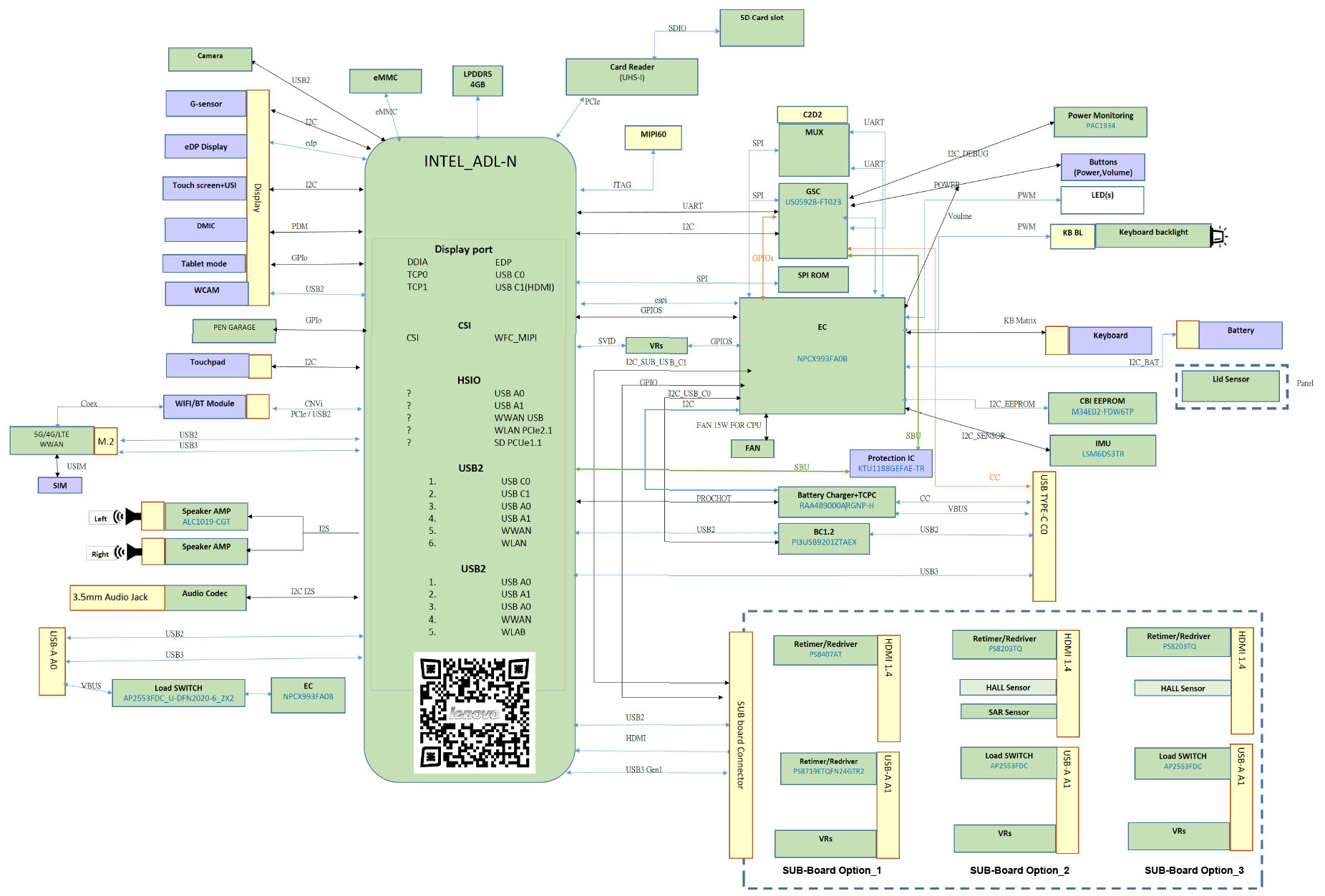Select the C2D2 box
The height and width of the screenshot is (896, 1325).
[x=812, y=115]
